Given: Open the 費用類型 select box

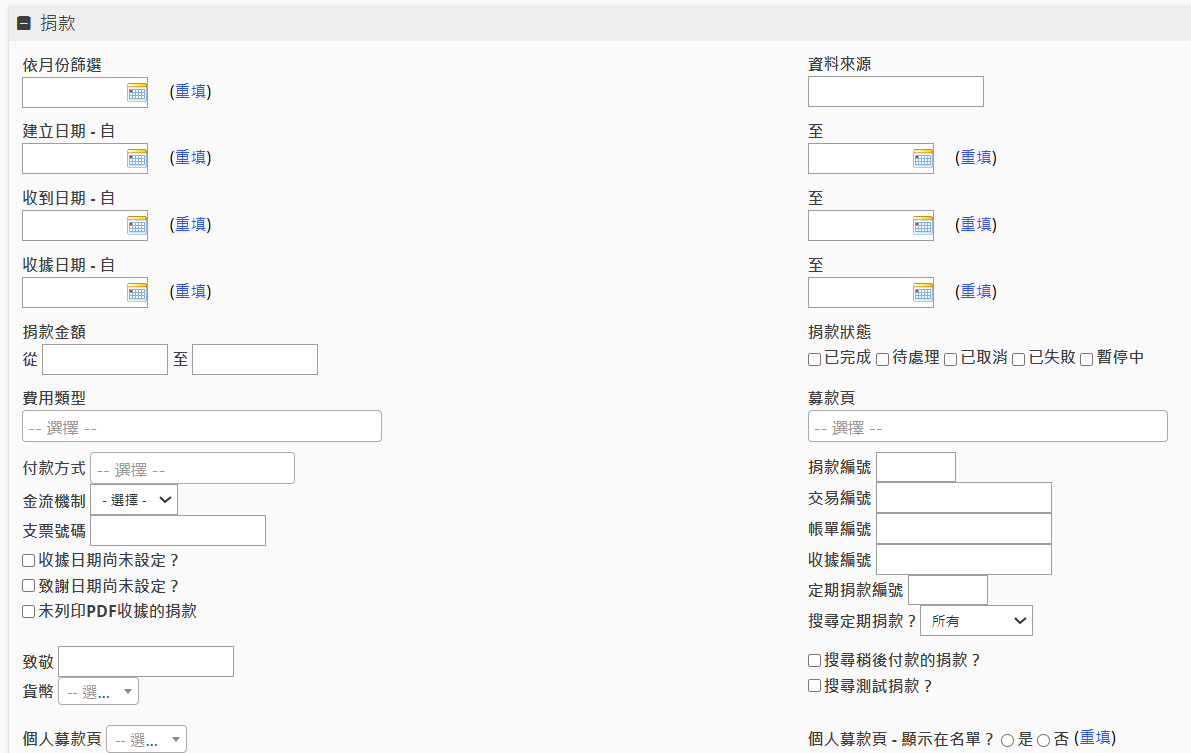Looking at the screenshot, I should tap(201, 427).
